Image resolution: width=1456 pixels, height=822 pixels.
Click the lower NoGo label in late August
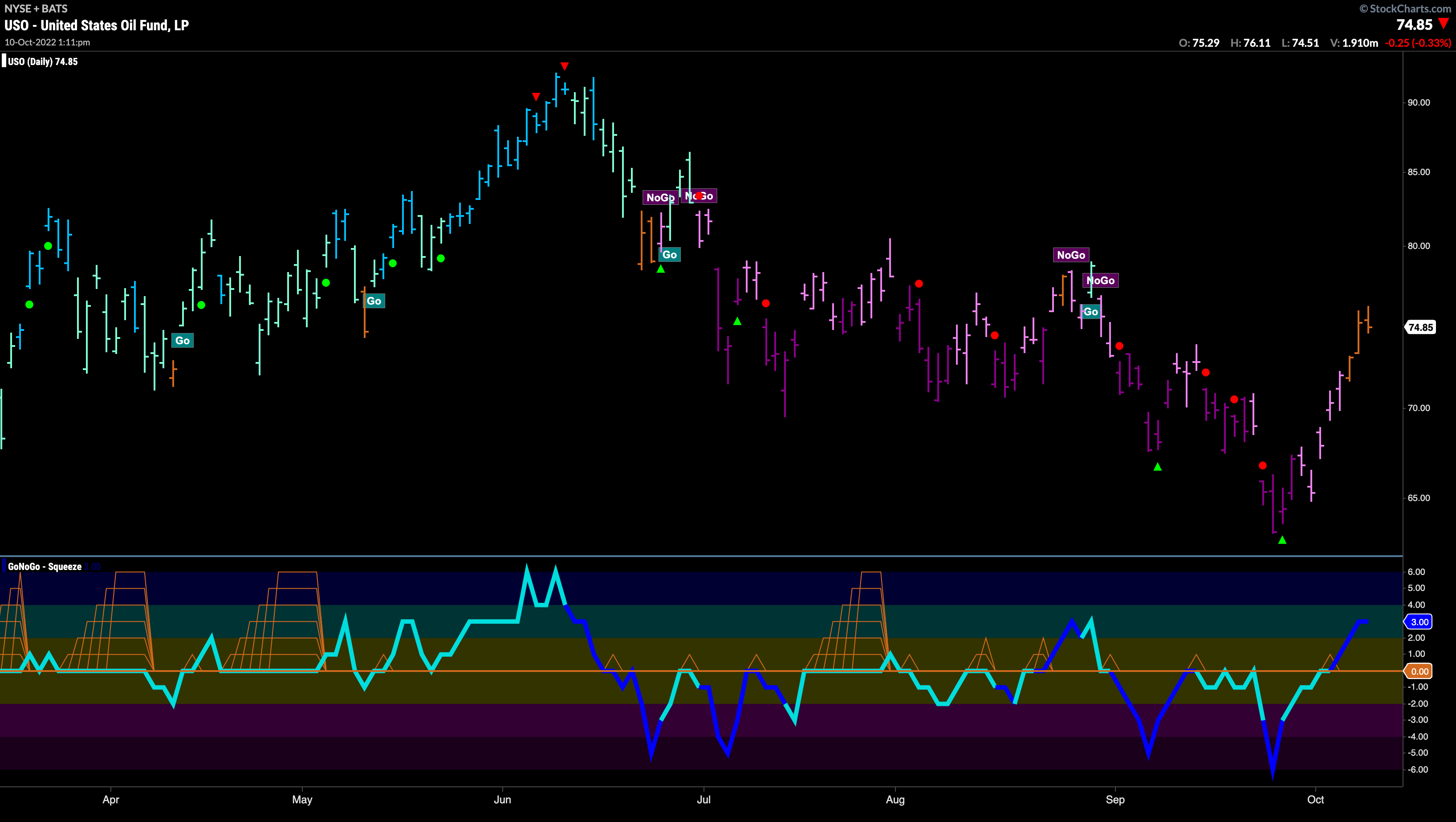pyautogui.click(x=1101, y=281)
